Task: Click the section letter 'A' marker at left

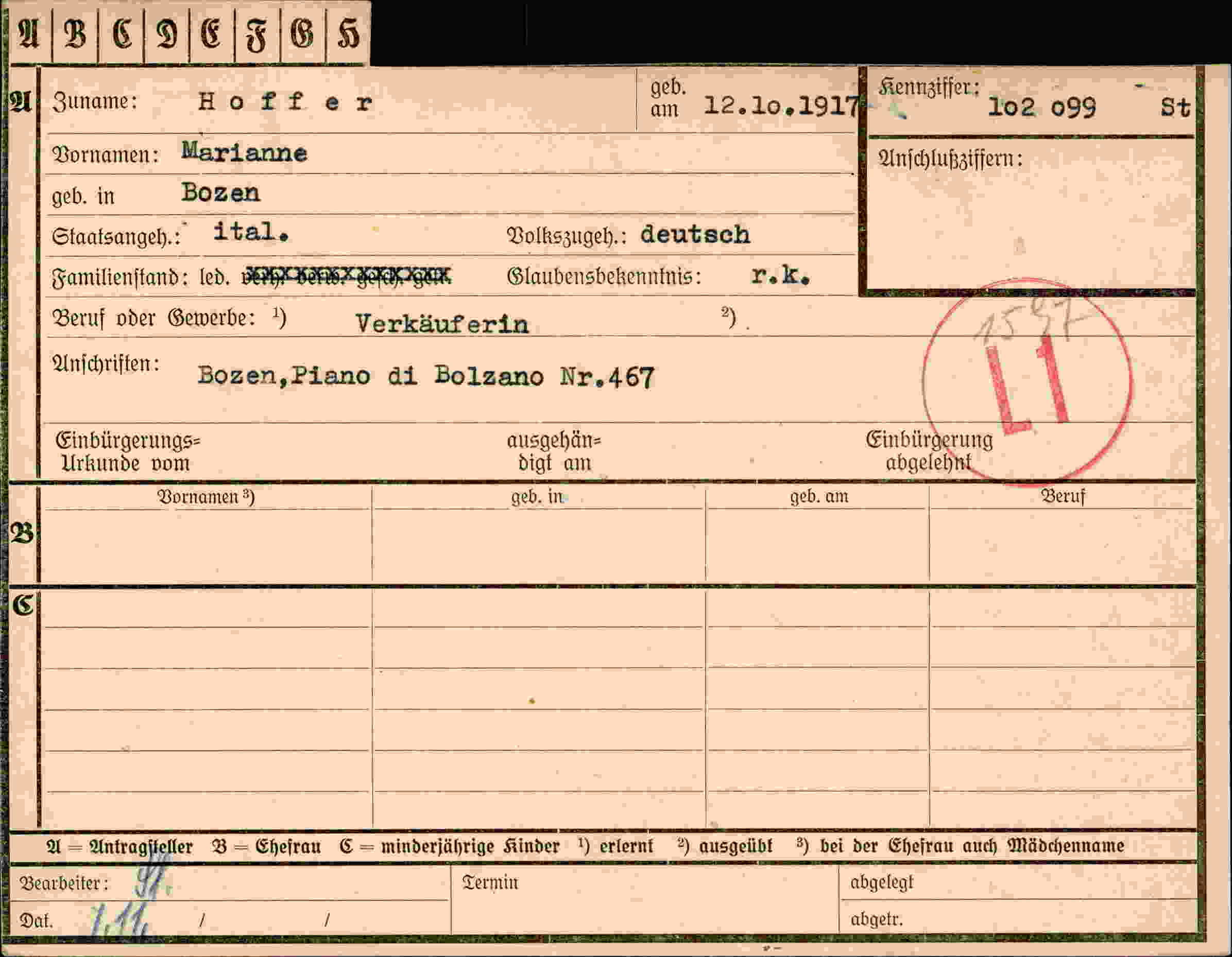Action: click(20, 102)
